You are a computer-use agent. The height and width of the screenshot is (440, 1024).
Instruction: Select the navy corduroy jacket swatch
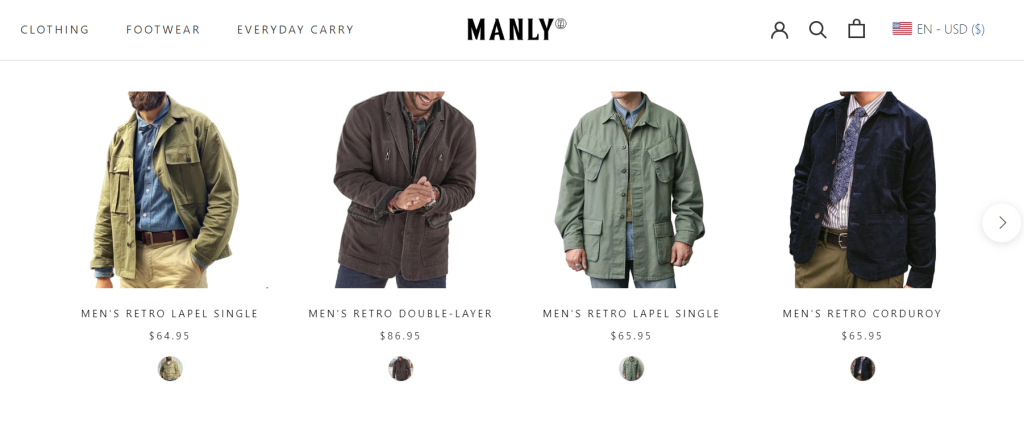click(x=862, y=368)
